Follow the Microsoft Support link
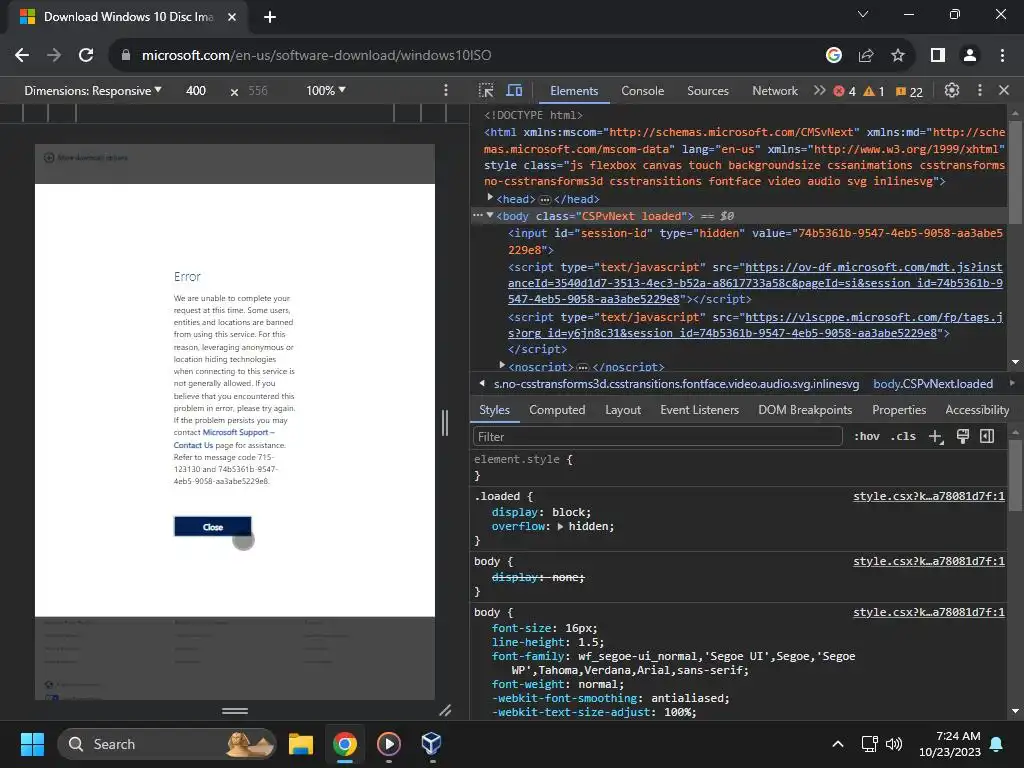Screen dimensions: 1024x768 coord(235,432)
